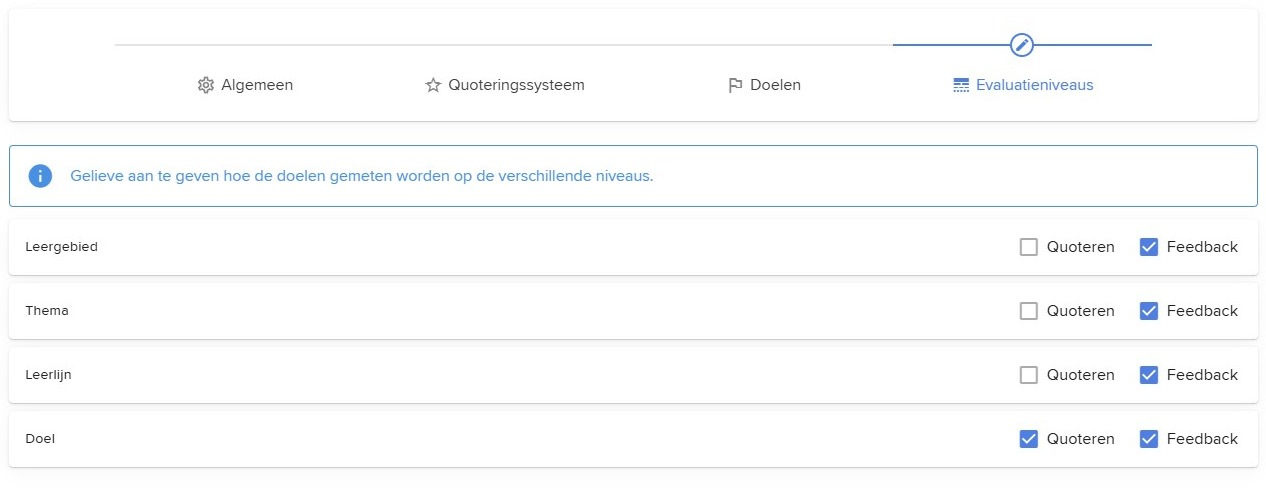Click the star icon beside Quoteringssysteem
Image resolution: width=1266 pixels, height=496 pixels.
tap(433, 85)
